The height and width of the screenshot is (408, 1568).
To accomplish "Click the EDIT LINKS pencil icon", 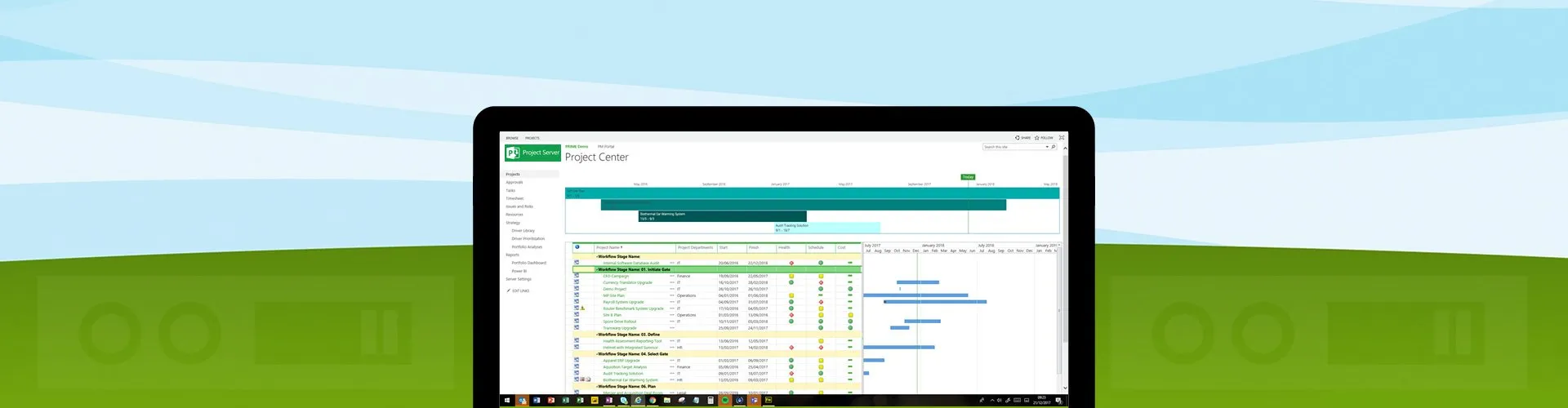I will coord(508,290).
